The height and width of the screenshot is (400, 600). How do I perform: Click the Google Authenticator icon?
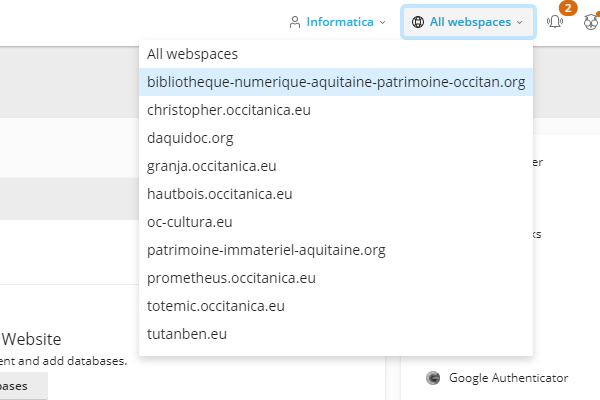433,378
